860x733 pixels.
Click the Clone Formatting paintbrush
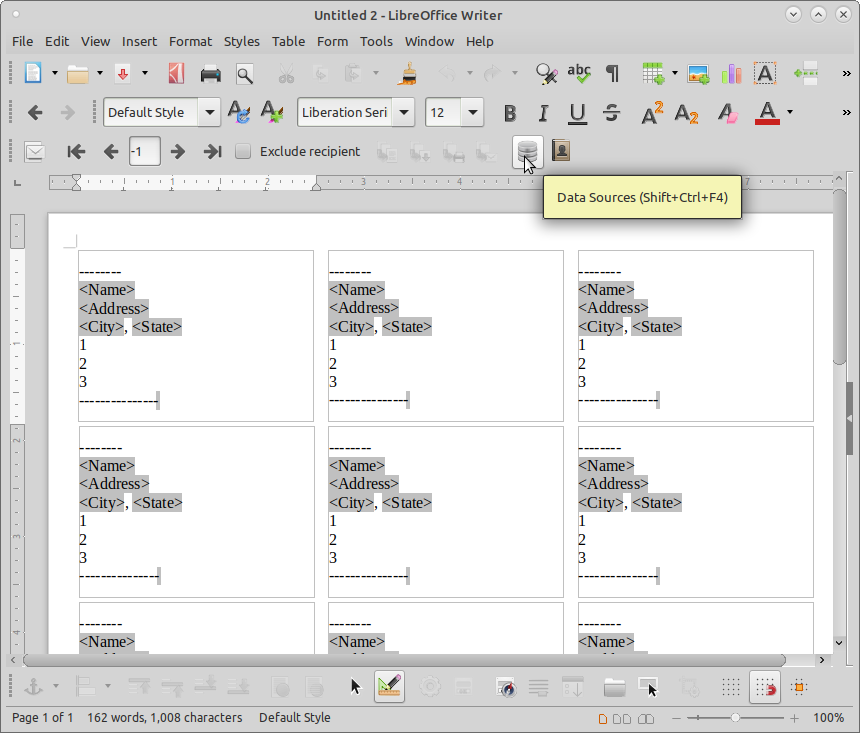[x=408, y=73]
